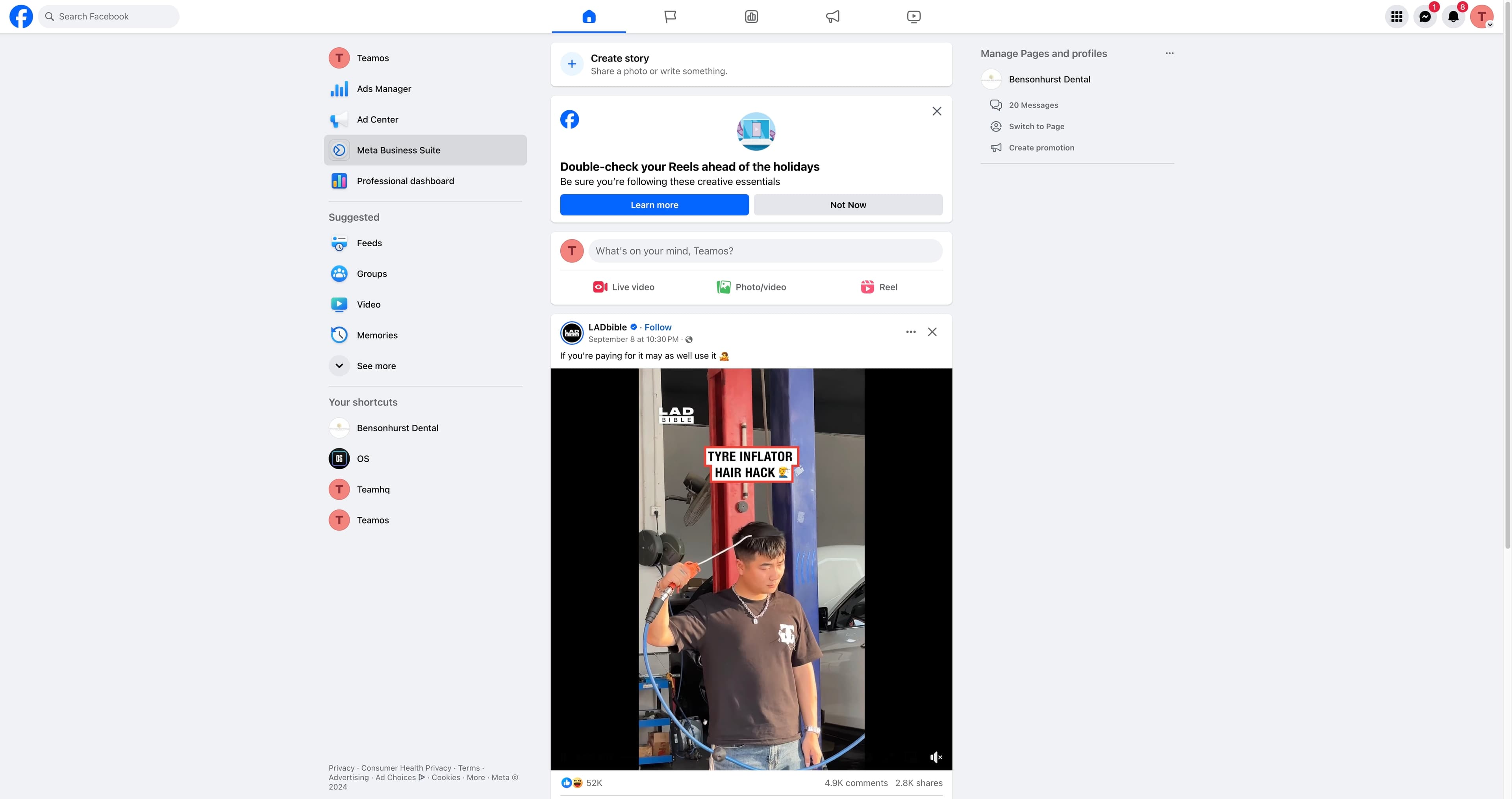Screen dimensions: 1512x799
Task: Start a Live video
Action: tap(623, 287)
